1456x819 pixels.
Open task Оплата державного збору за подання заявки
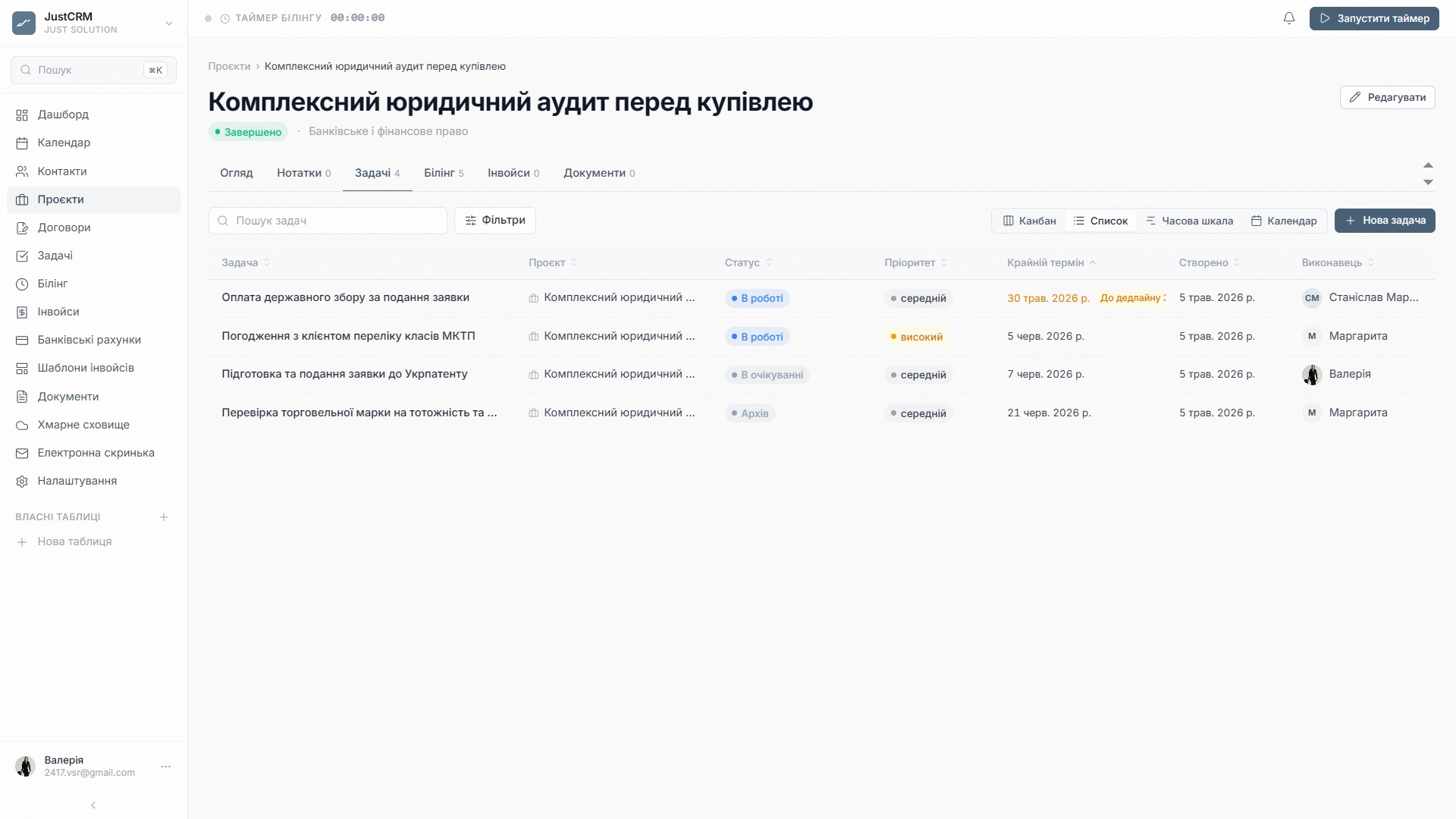click(346, 297)
